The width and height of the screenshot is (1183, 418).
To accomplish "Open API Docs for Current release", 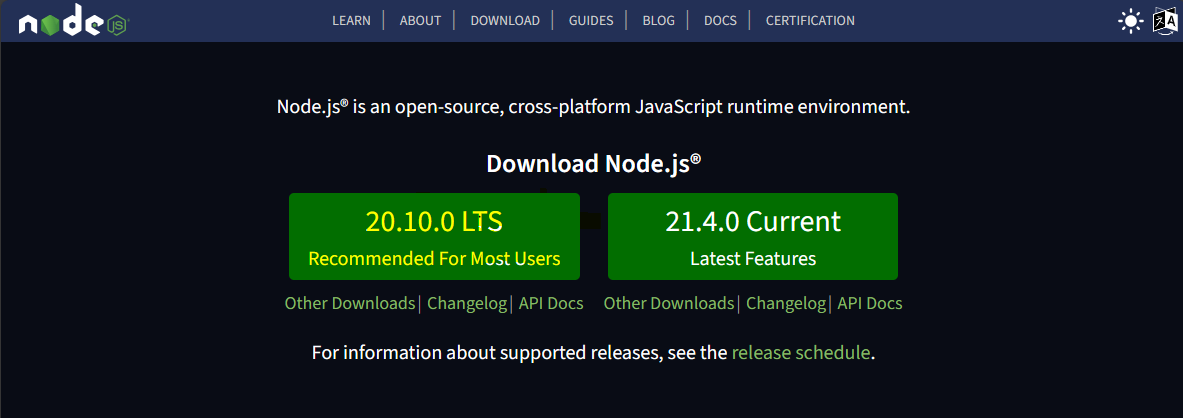I will pyautogui.click(x=870, y=303).
